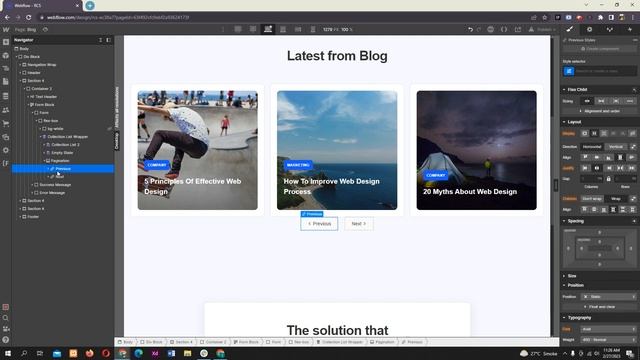The height and width of the screenshot is (360, 640).
Task: Choose Horizontal flex direction
Action: pyautogui.click(x=592, y=147)
